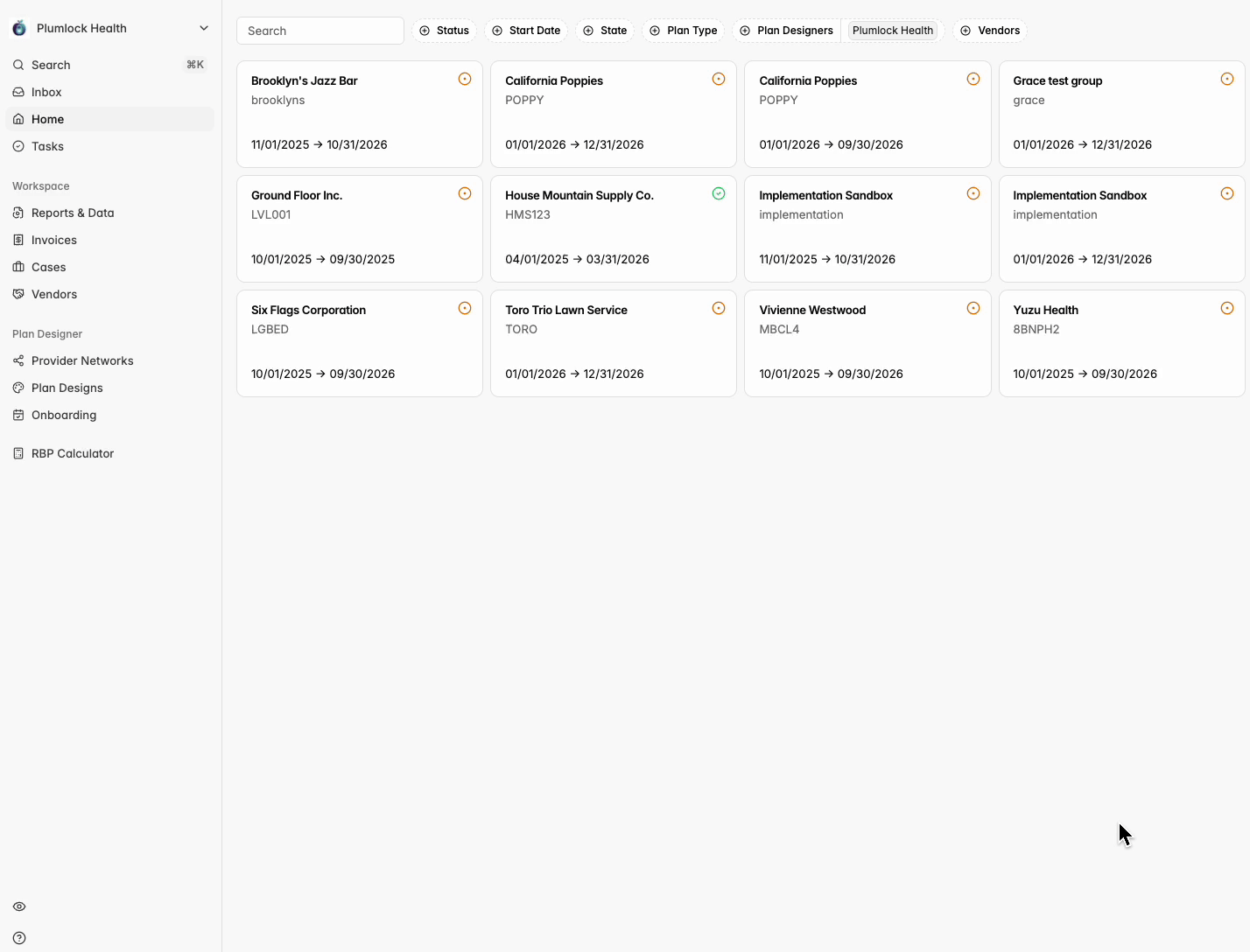Click the Provider Networks share icon

coord(18,360)
